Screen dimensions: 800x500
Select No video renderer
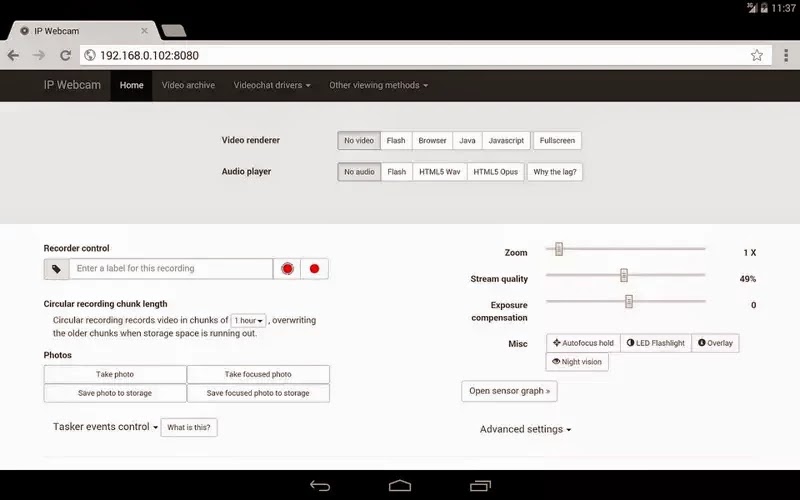pyautogui.click(x=359, y=140)
